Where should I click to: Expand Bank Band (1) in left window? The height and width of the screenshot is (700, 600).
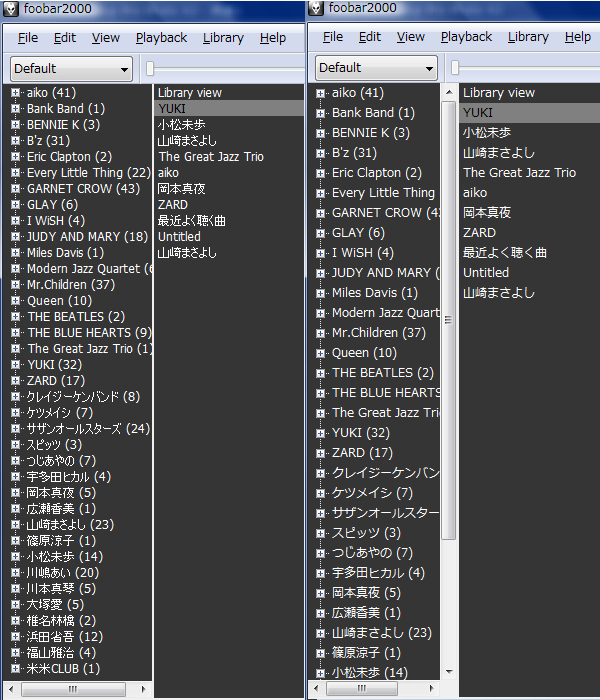pos(16,109)
